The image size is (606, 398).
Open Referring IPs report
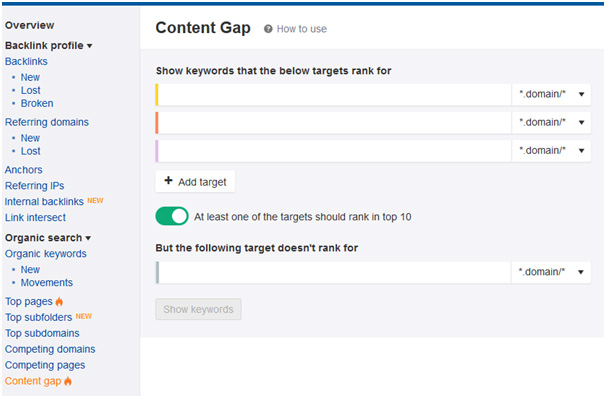[34, 186]
